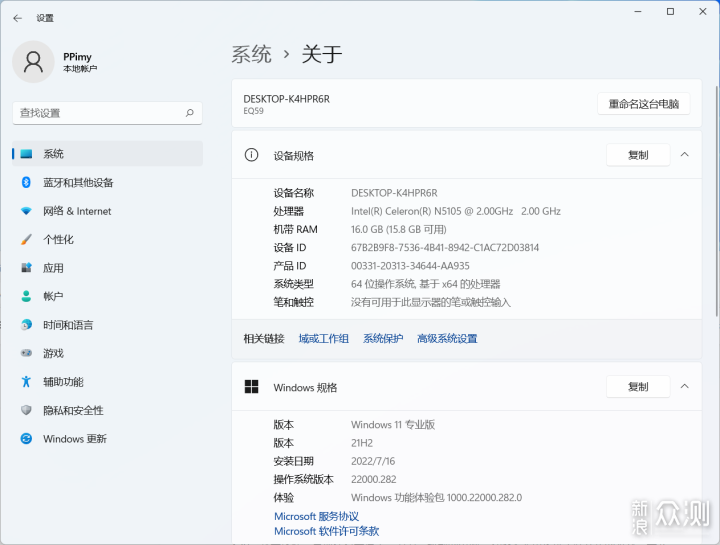This screenshot has width=720, height=545.
Task: Click the 查找设置 search field
Action: pyautogui.click(x=107, y=113)
